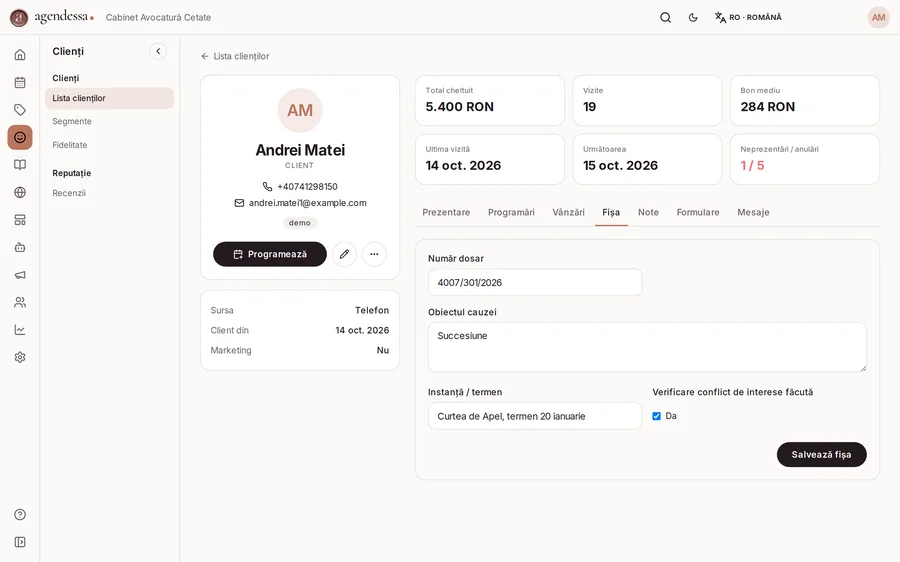Select the smiley clients icon in rail

pos(20,137)
